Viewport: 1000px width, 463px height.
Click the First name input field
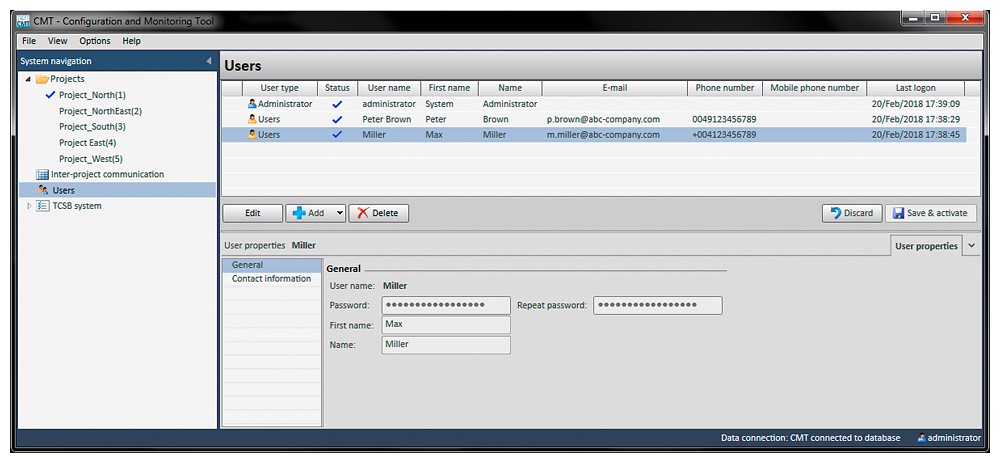[x=446, y=325]
